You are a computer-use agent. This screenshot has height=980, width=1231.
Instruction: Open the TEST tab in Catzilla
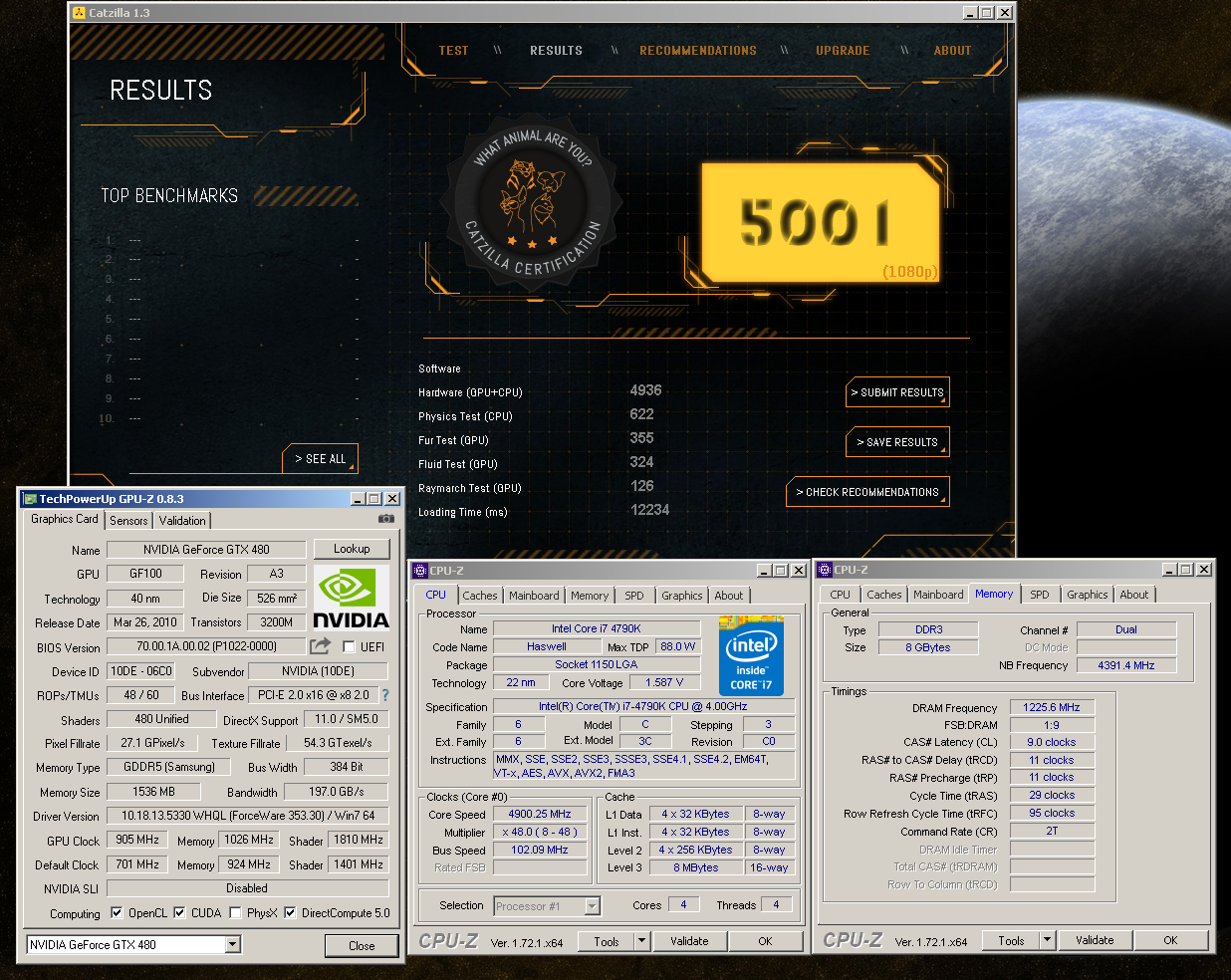click(x=453, y=51)
